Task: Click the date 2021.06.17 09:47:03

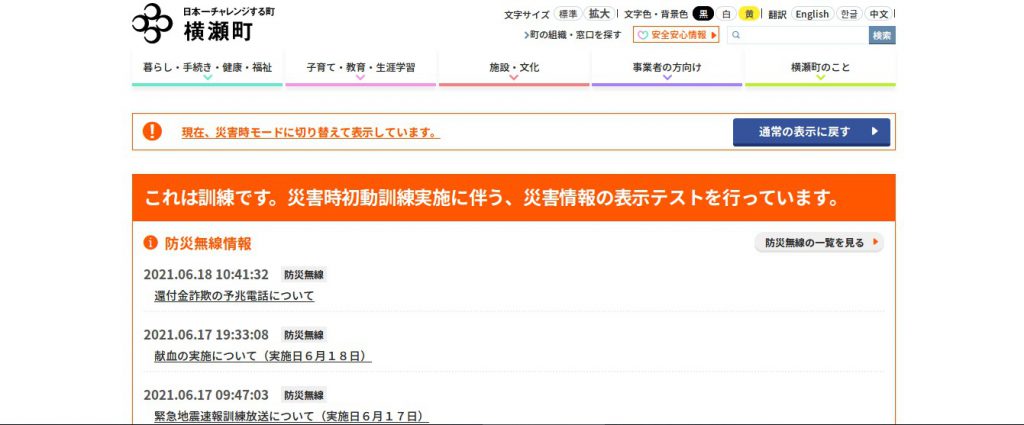Action: [x=206, y=395]
